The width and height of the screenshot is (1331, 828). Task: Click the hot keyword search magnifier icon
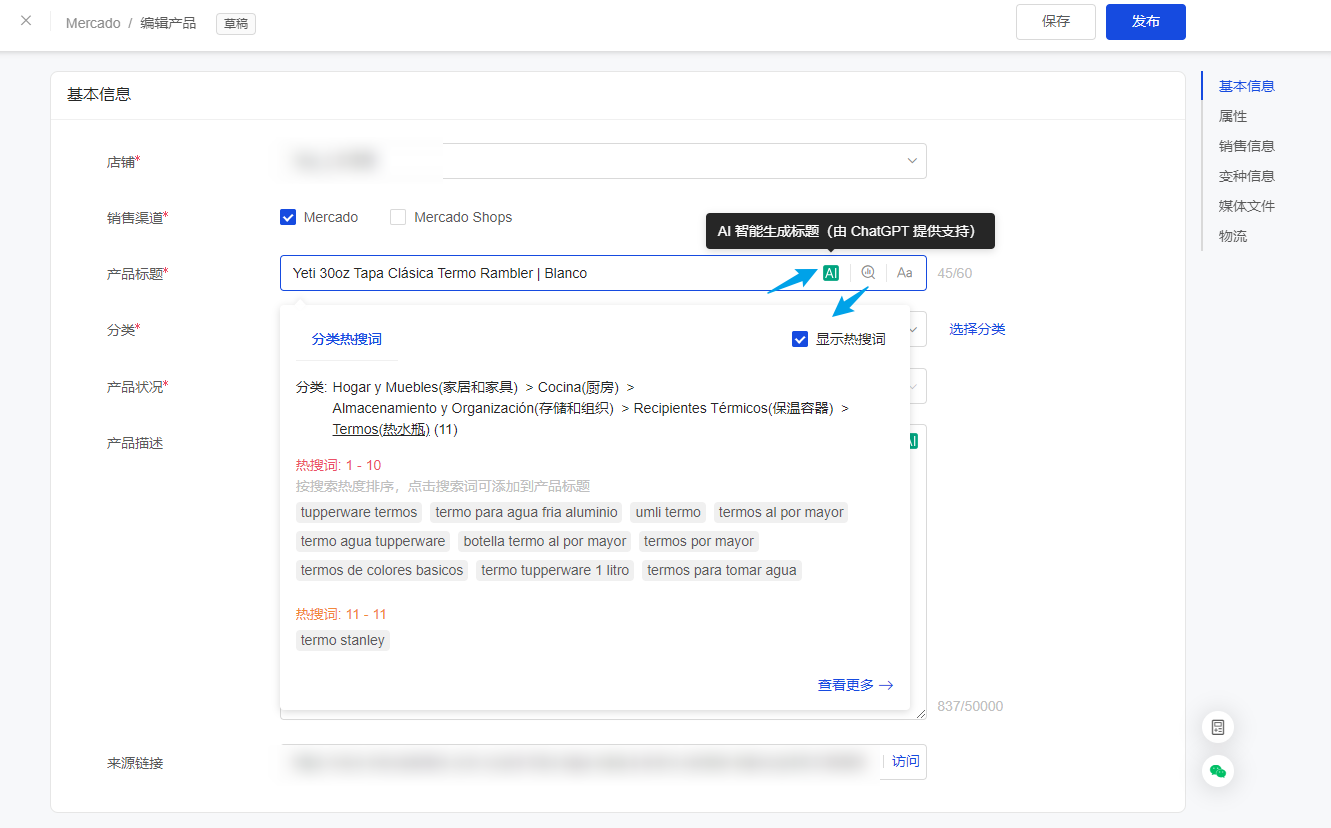[x=868, y=273]
